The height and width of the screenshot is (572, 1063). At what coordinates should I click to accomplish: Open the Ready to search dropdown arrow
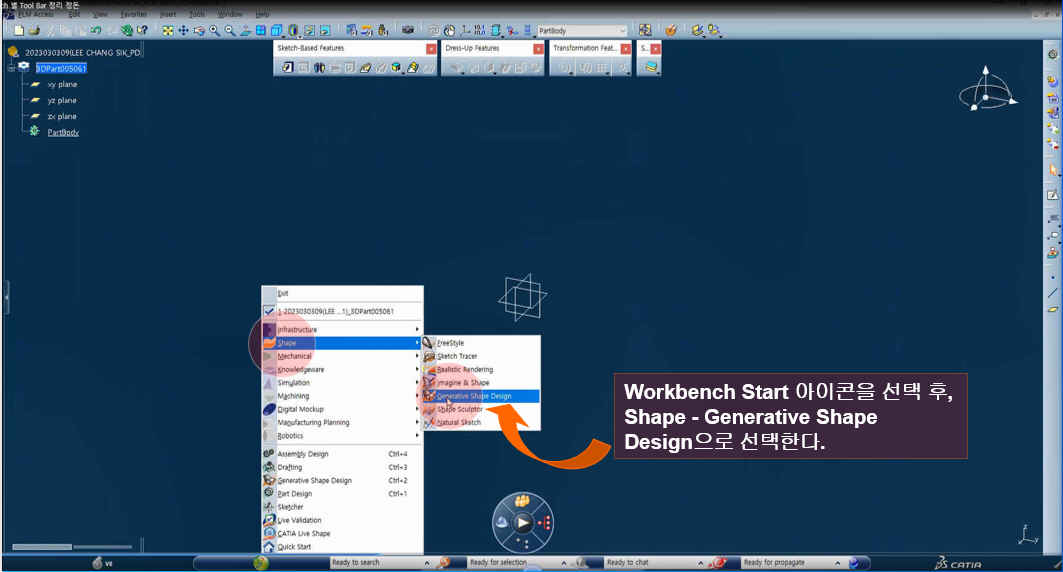click(x=426, y=563)
